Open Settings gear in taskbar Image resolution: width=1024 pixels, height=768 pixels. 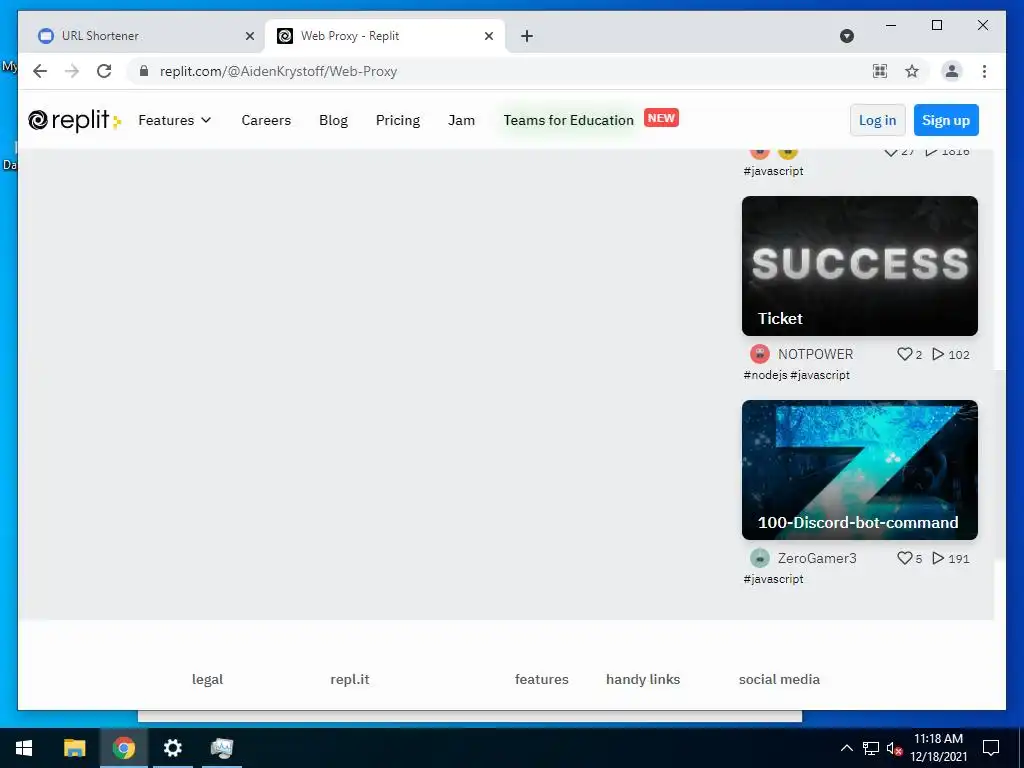pos(172,748)
